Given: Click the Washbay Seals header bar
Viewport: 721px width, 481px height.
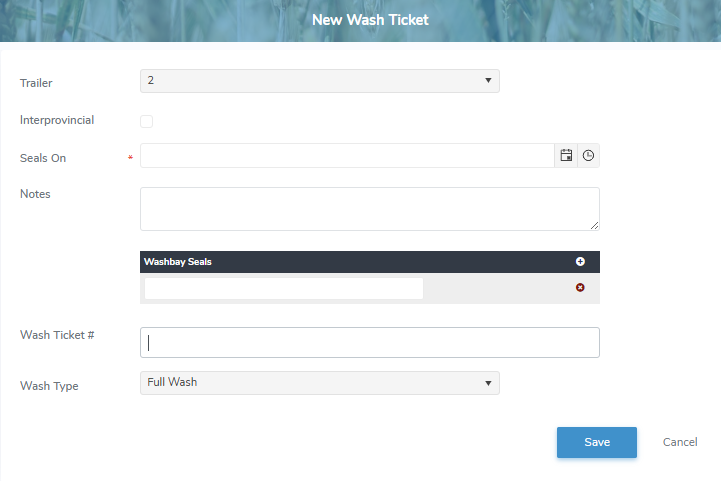Looking at the screenshot, I should click(350, 261).
